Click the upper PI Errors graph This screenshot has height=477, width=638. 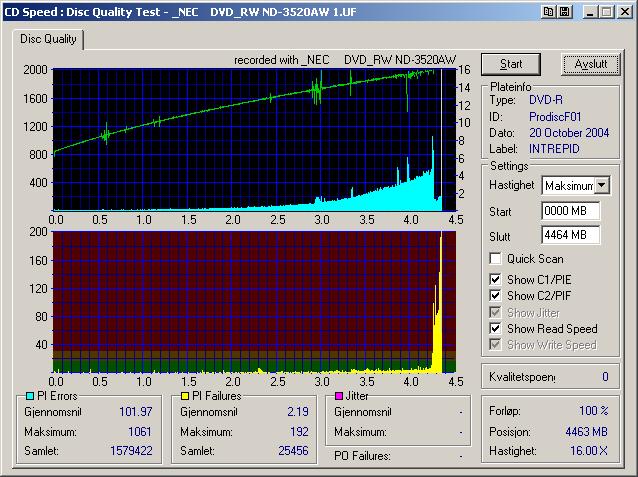point(254,140)
